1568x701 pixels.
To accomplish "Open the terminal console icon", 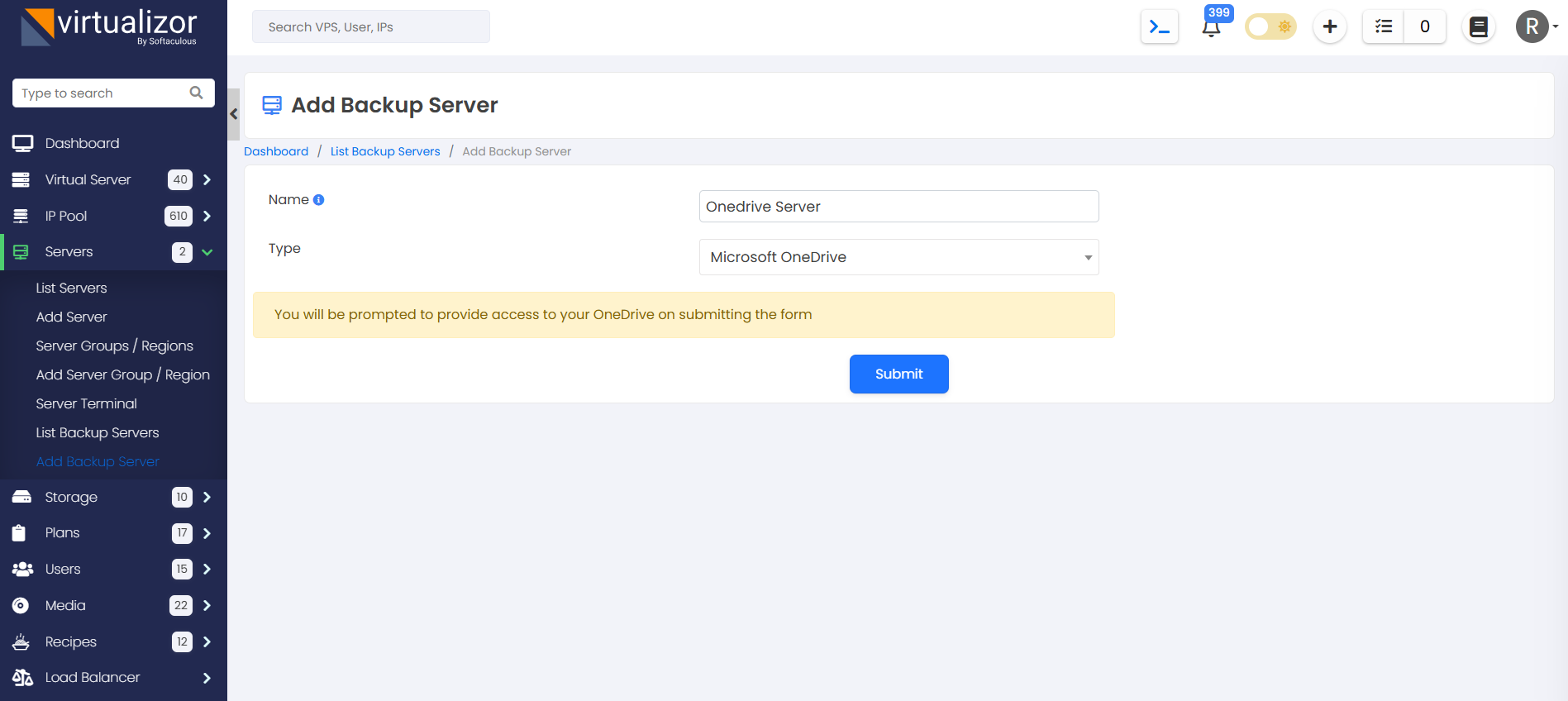I will click(x=1159, y=27).
